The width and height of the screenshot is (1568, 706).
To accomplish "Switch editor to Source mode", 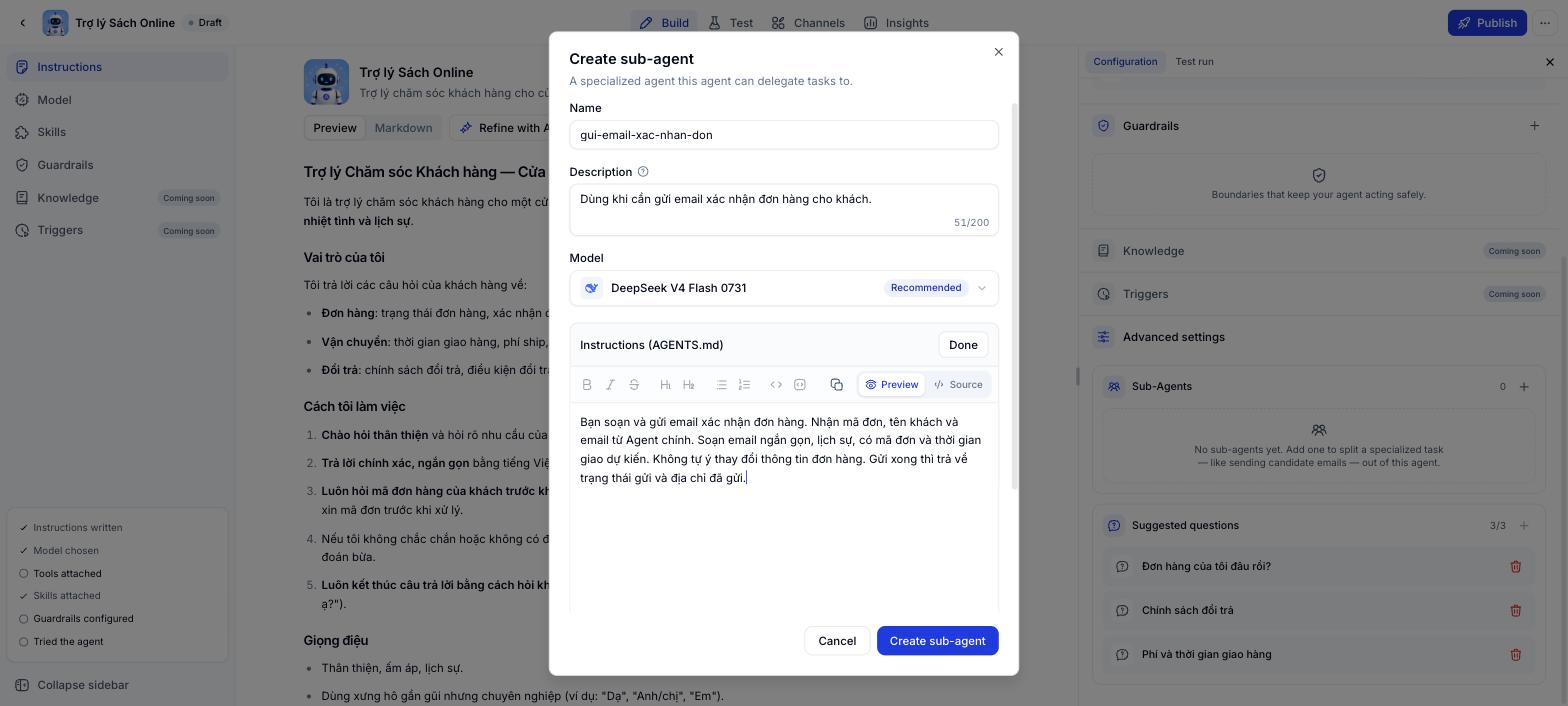I will [958, 385].
